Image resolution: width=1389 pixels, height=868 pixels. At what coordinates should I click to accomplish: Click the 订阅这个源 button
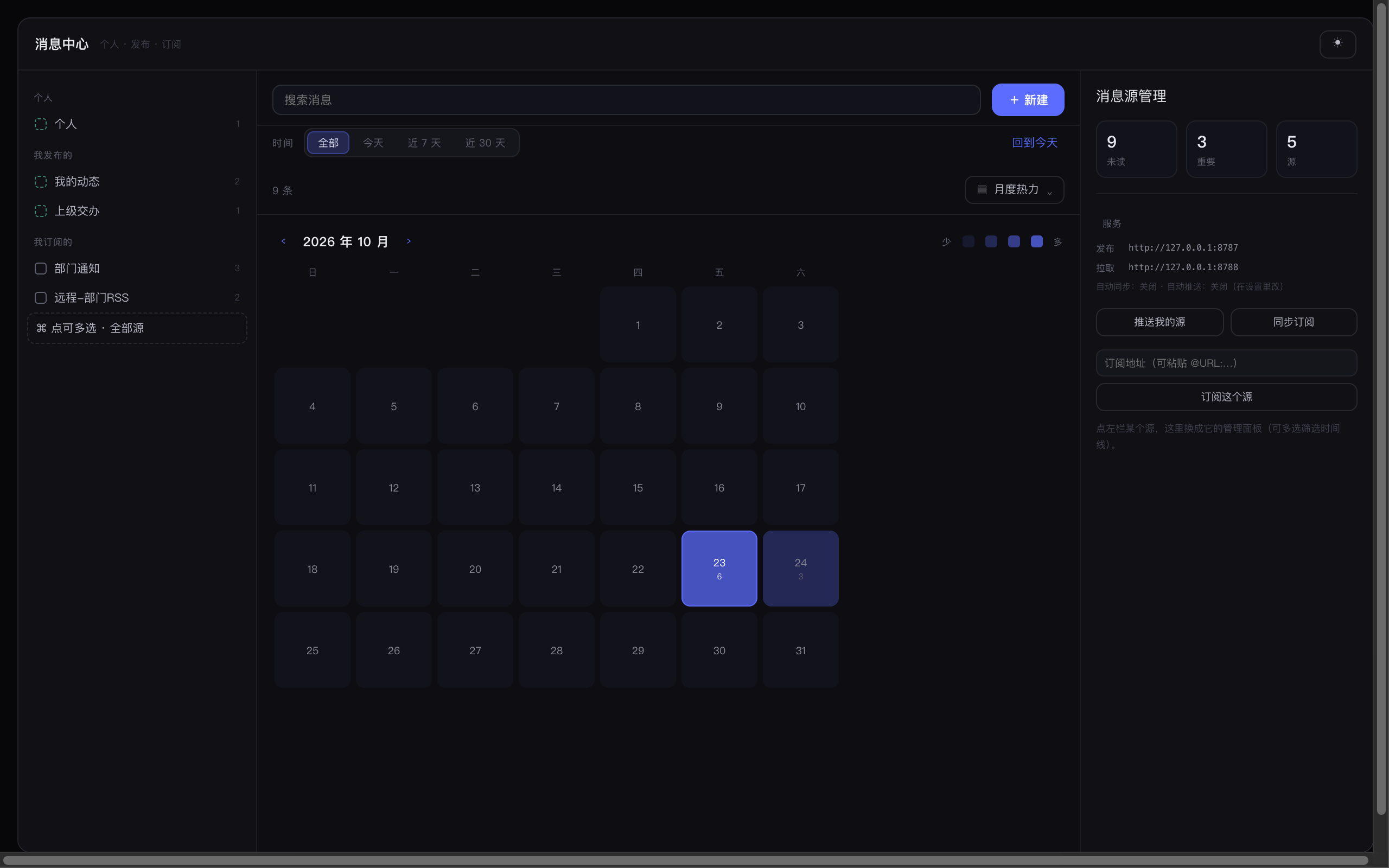coord(1227,397)
